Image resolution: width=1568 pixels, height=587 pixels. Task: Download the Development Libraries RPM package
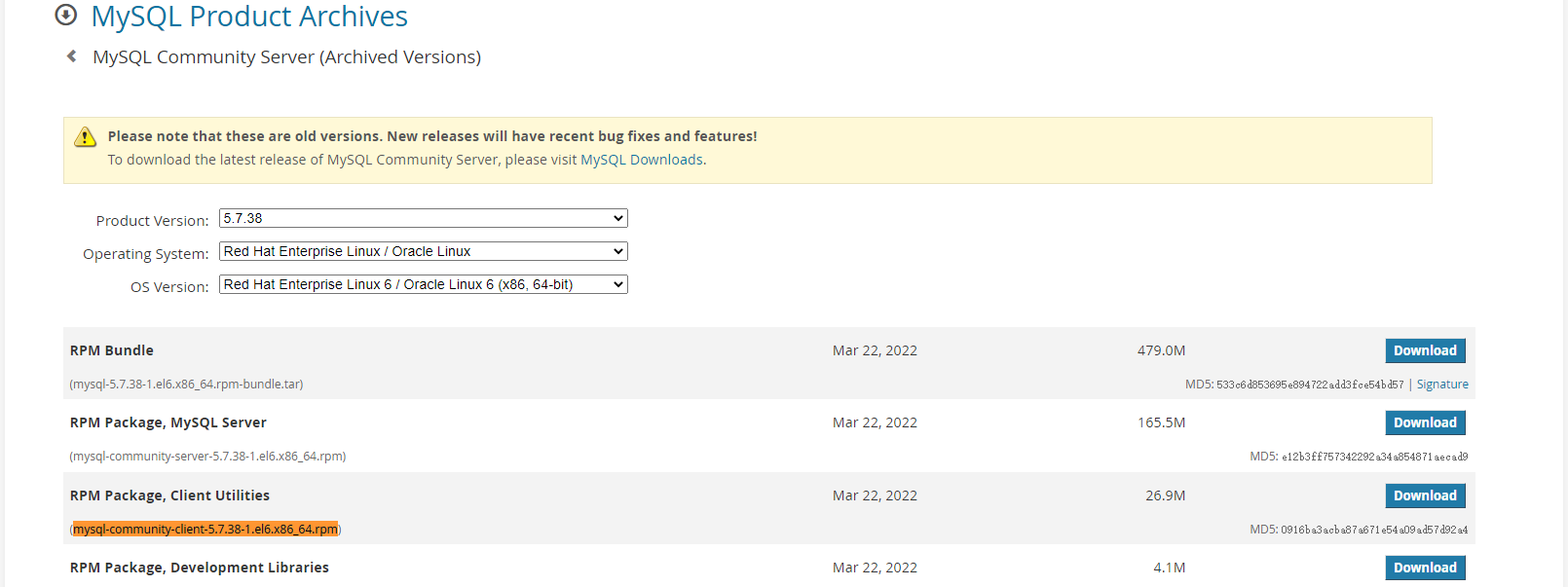point(1425,568)
